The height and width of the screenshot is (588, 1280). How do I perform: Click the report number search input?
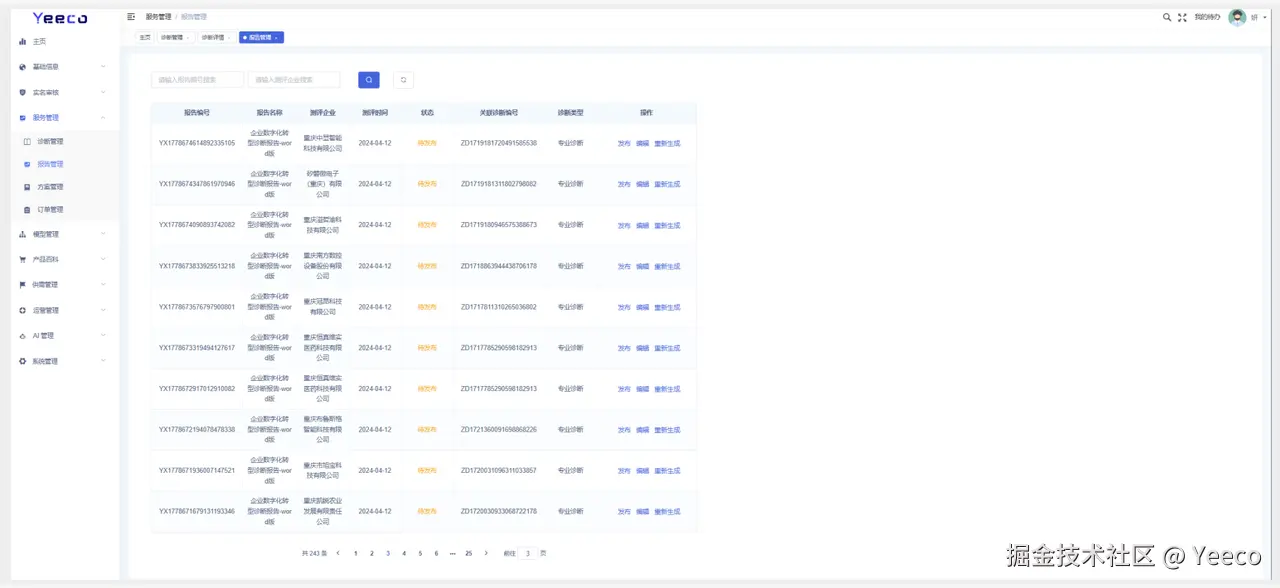pos(198,80)
